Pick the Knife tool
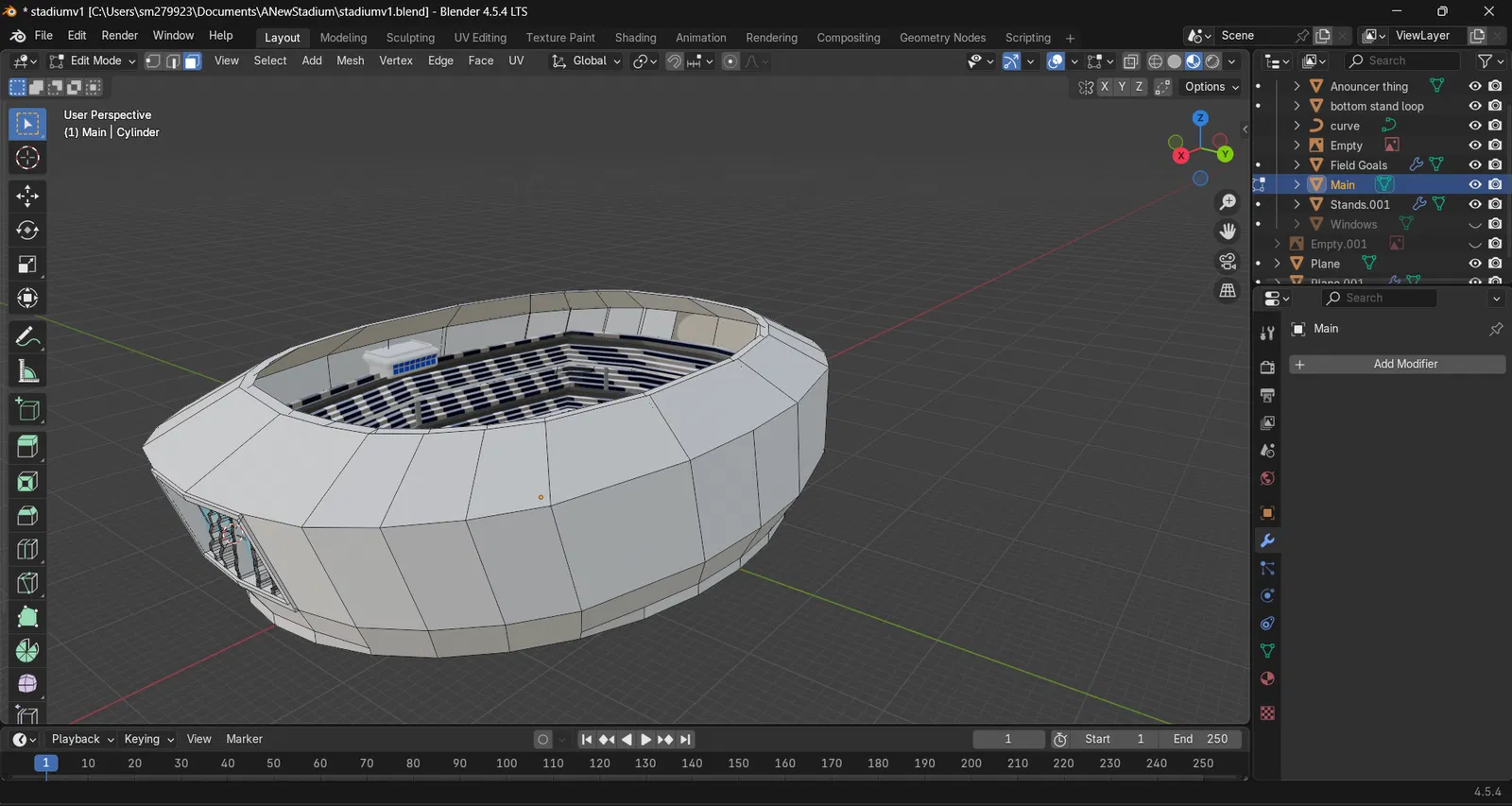Screen dimensions: 1512x806 tap(27, 583)
